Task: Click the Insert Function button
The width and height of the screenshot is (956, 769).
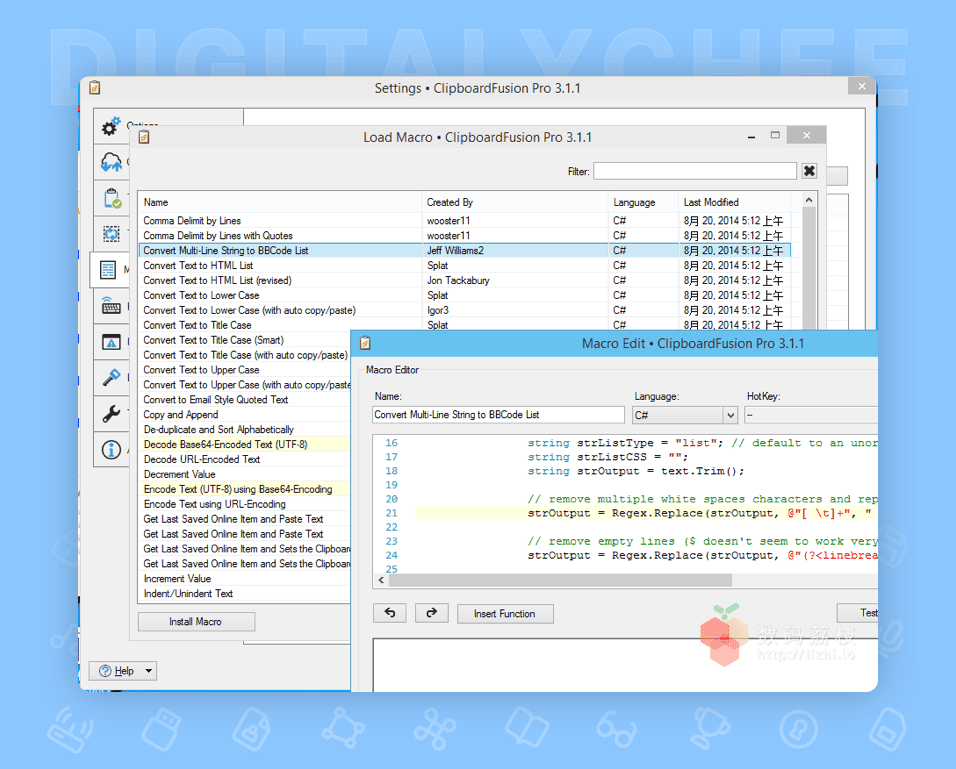Action: 505,613
